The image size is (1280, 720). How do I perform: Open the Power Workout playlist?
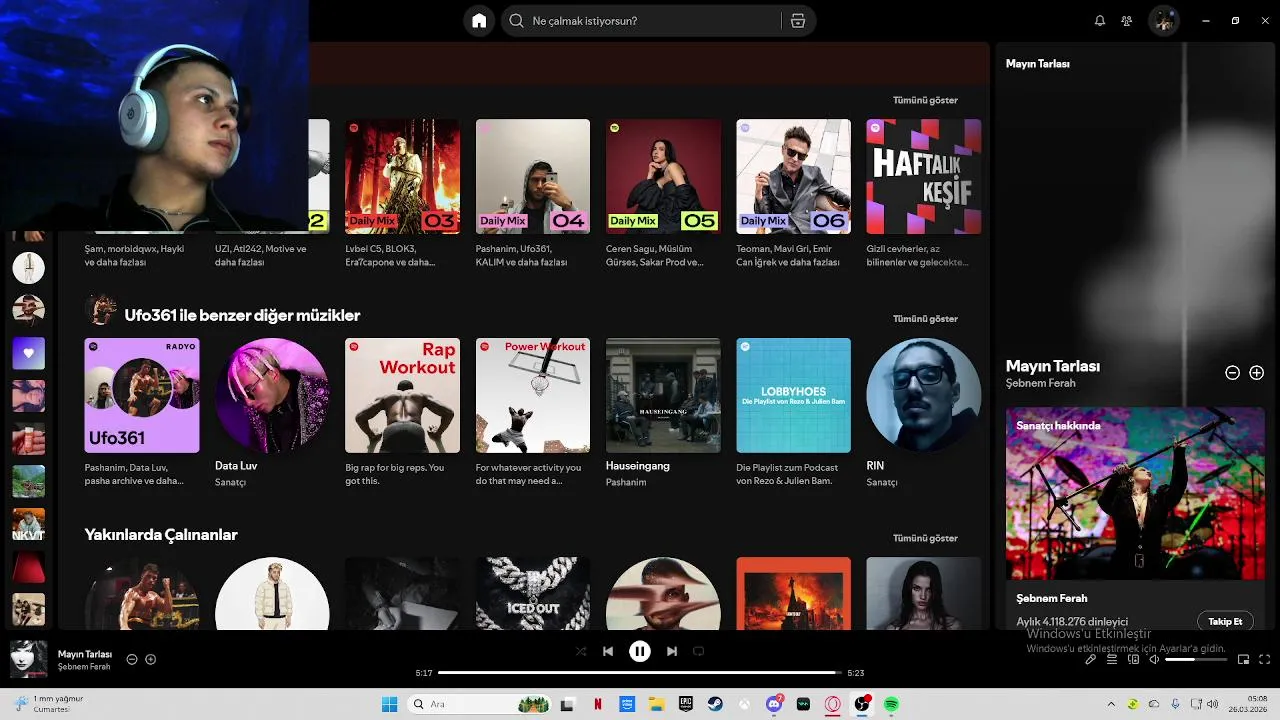pos(533,395)
